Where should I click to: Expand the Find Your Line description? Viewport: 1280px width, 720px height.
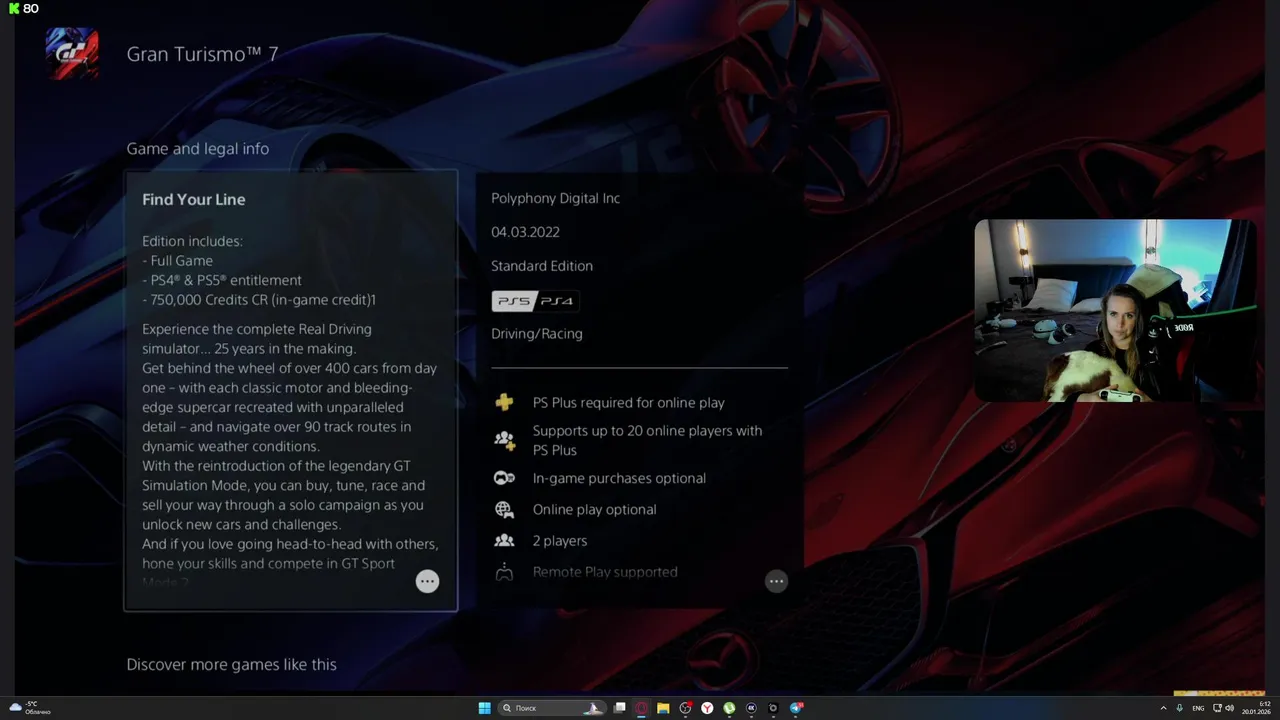[427, 581]
